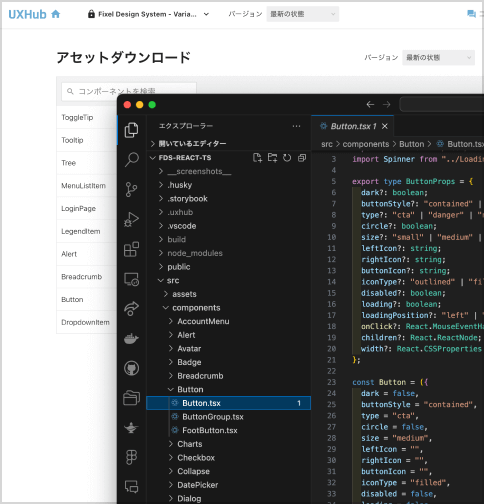
Task: Click the component search field in UXHub
Action: pos(129,91)
